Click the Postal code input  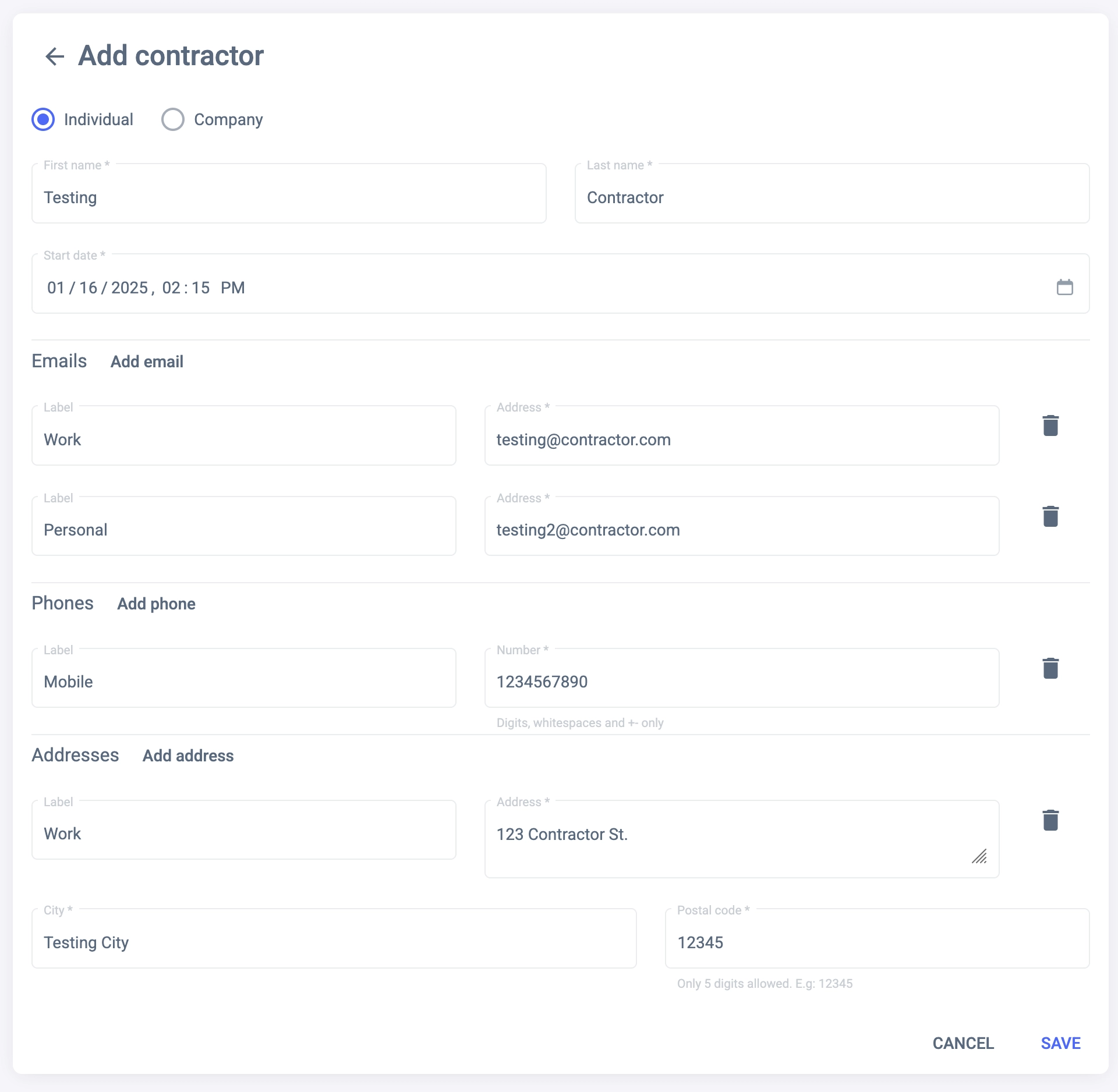(x=876, y=942)
